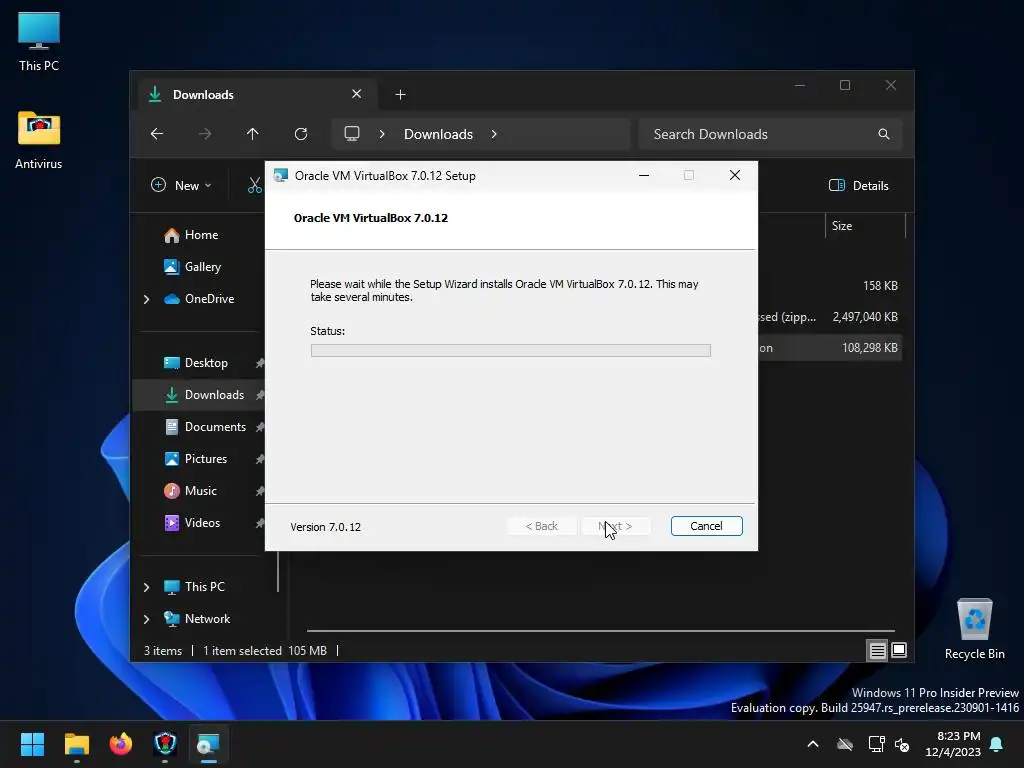1024x768 pixels.
Task: Click the horizontal scrollbar in Explorer
Action: 601,631
